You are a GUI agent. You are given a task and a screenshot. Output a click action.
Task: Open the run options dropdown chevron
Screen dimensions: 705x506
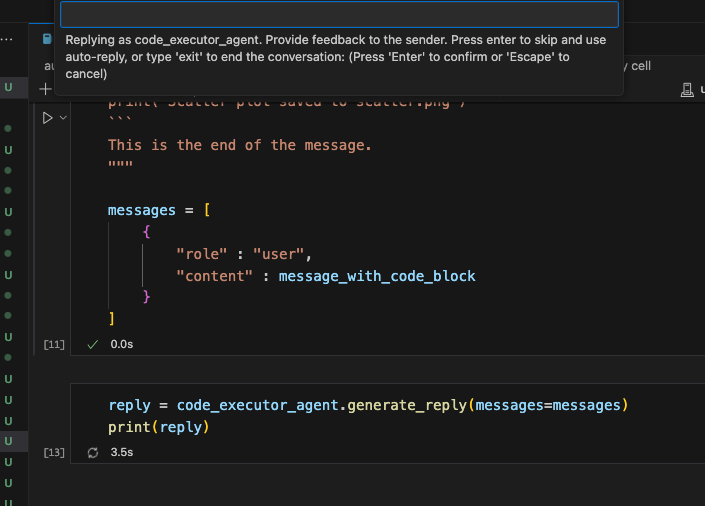[x=63, y=118]
